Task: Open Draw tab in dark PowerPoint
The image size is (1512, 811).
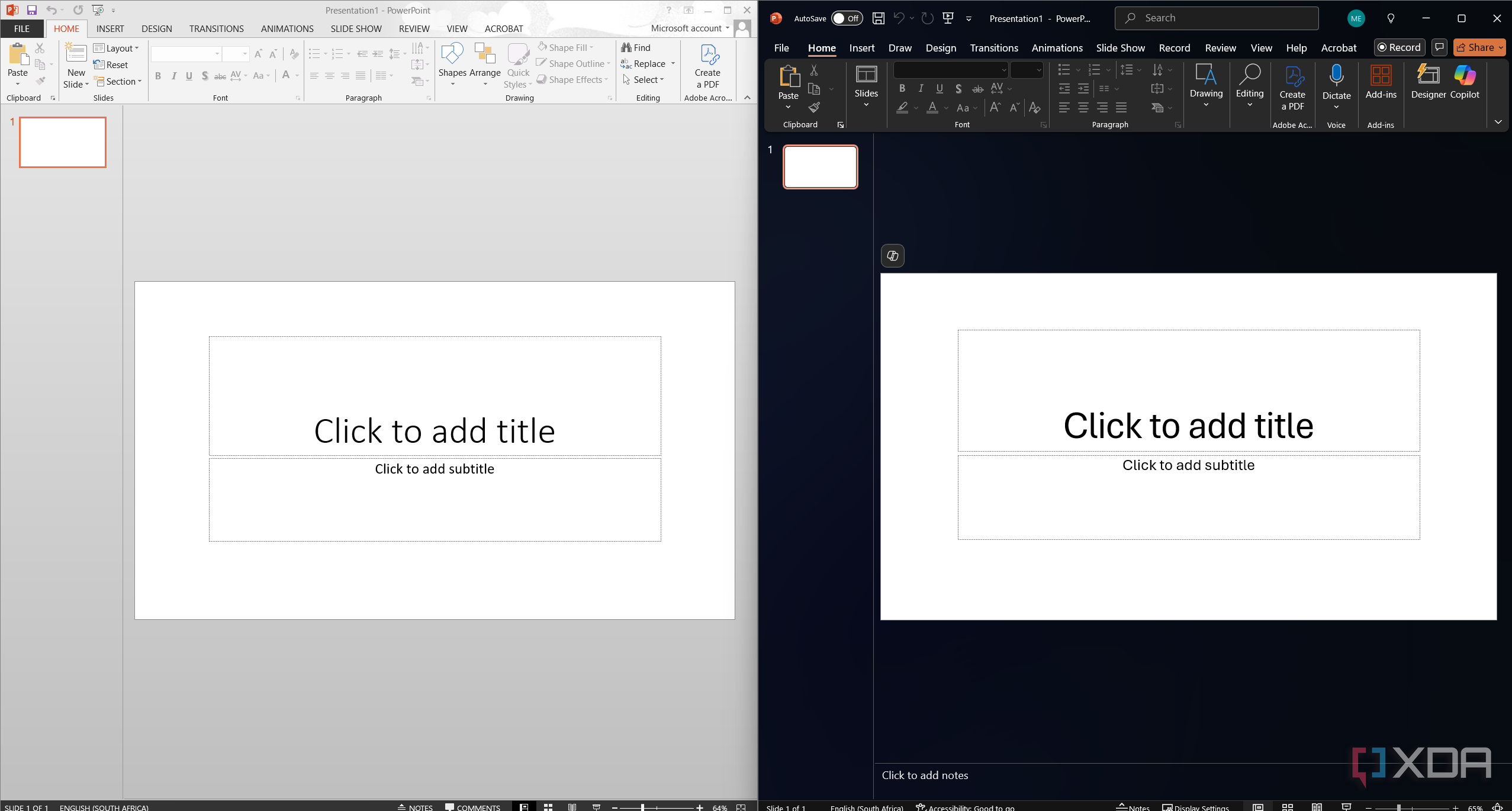Action: (900, 48)
